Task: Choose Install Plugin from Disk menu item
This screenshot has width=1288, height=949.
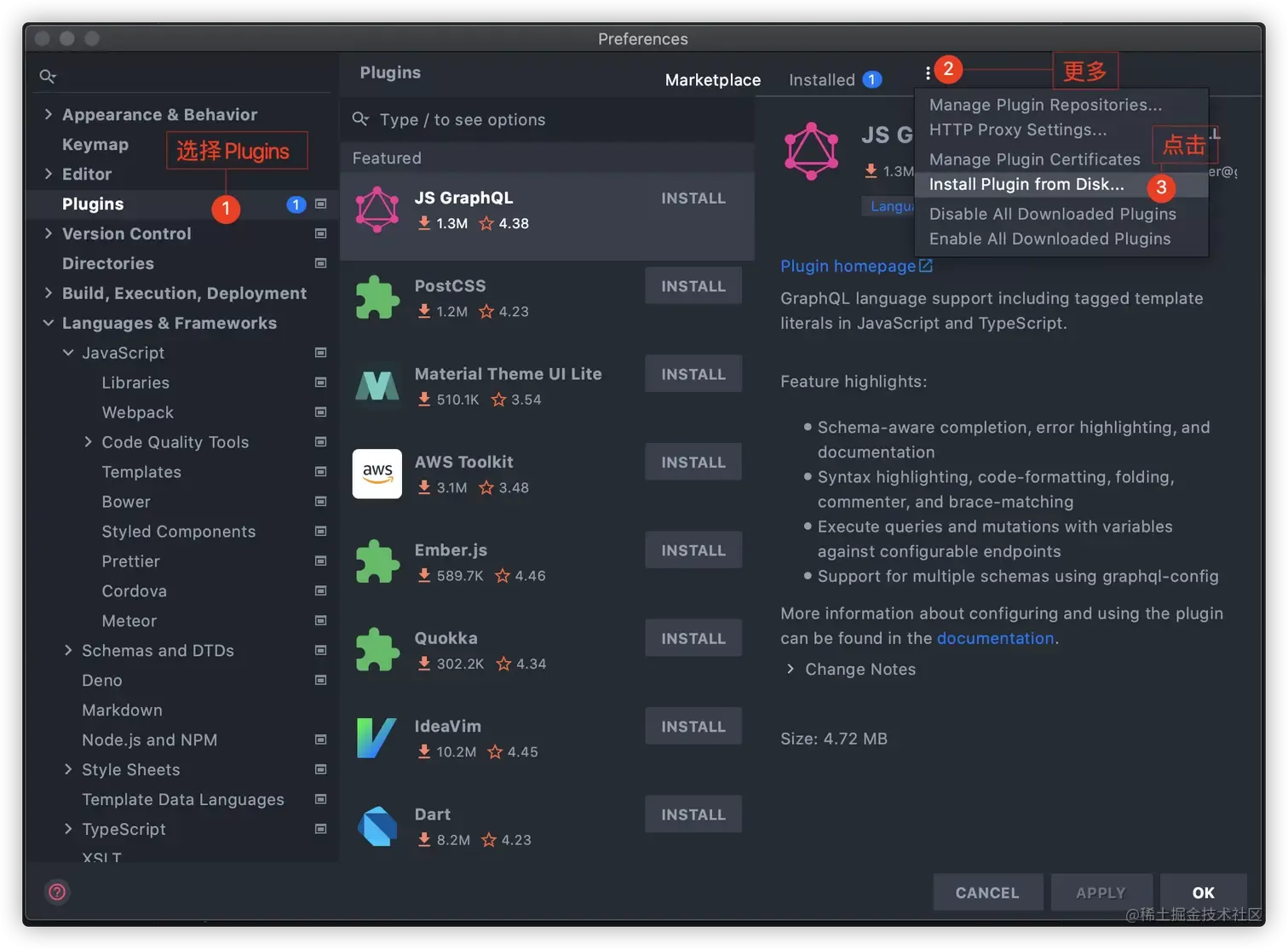Action: pyautogui.click(x=1061, y=184)
